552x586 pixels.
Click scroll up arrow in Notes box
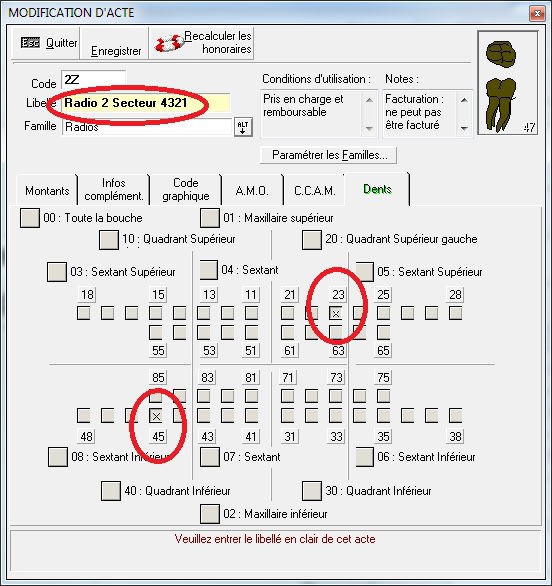464,100
